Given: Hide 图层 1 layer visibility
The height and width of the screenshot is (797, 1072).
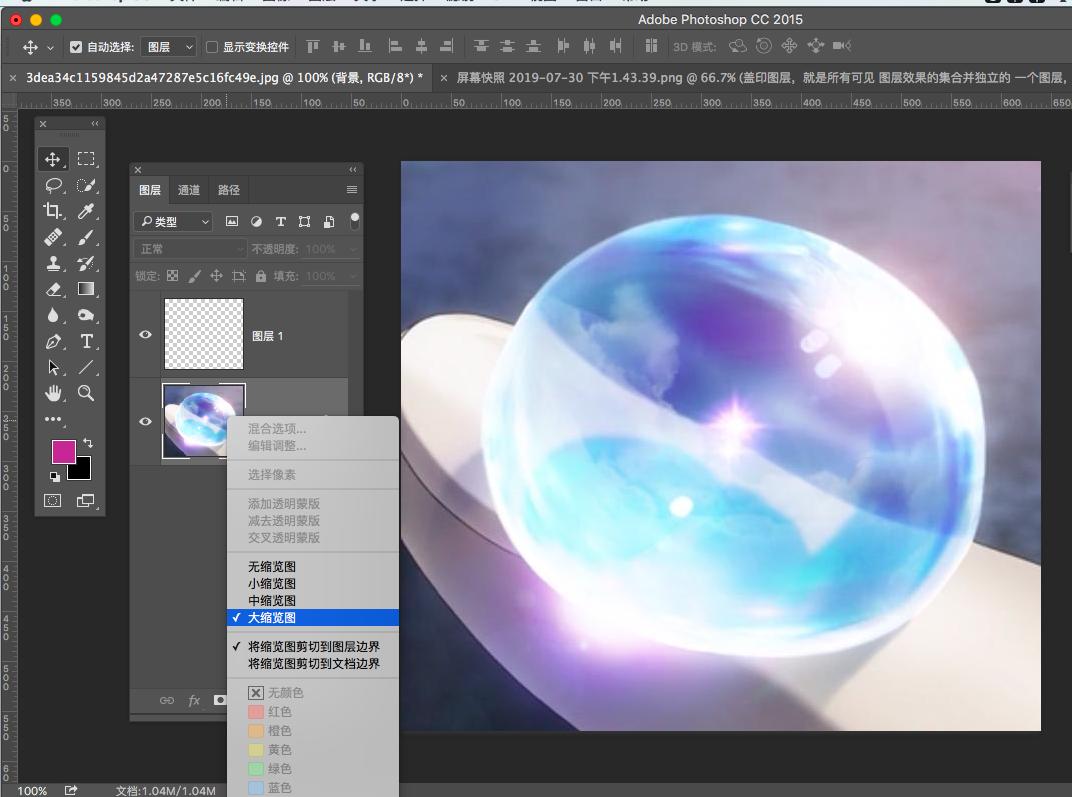Looking at the screenshot, I should point(145,335).
